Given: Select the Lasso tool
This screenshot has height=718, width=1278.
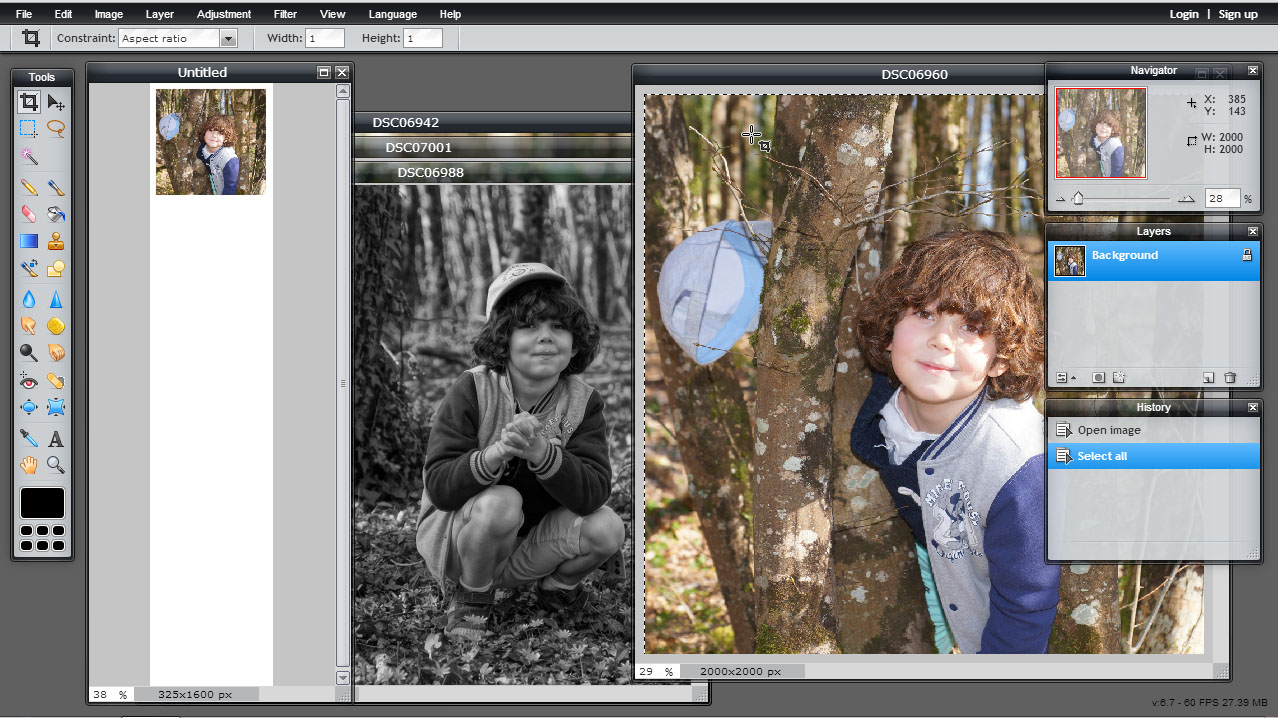Looking at the screenshot, I should pyautogui.click(x=56, y=129).
